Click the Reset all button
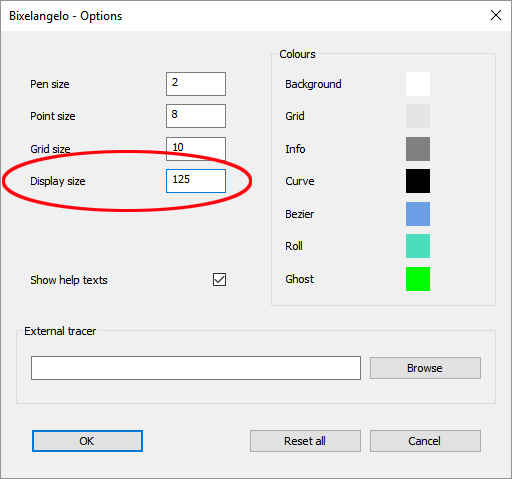 (x=305, y=441)
